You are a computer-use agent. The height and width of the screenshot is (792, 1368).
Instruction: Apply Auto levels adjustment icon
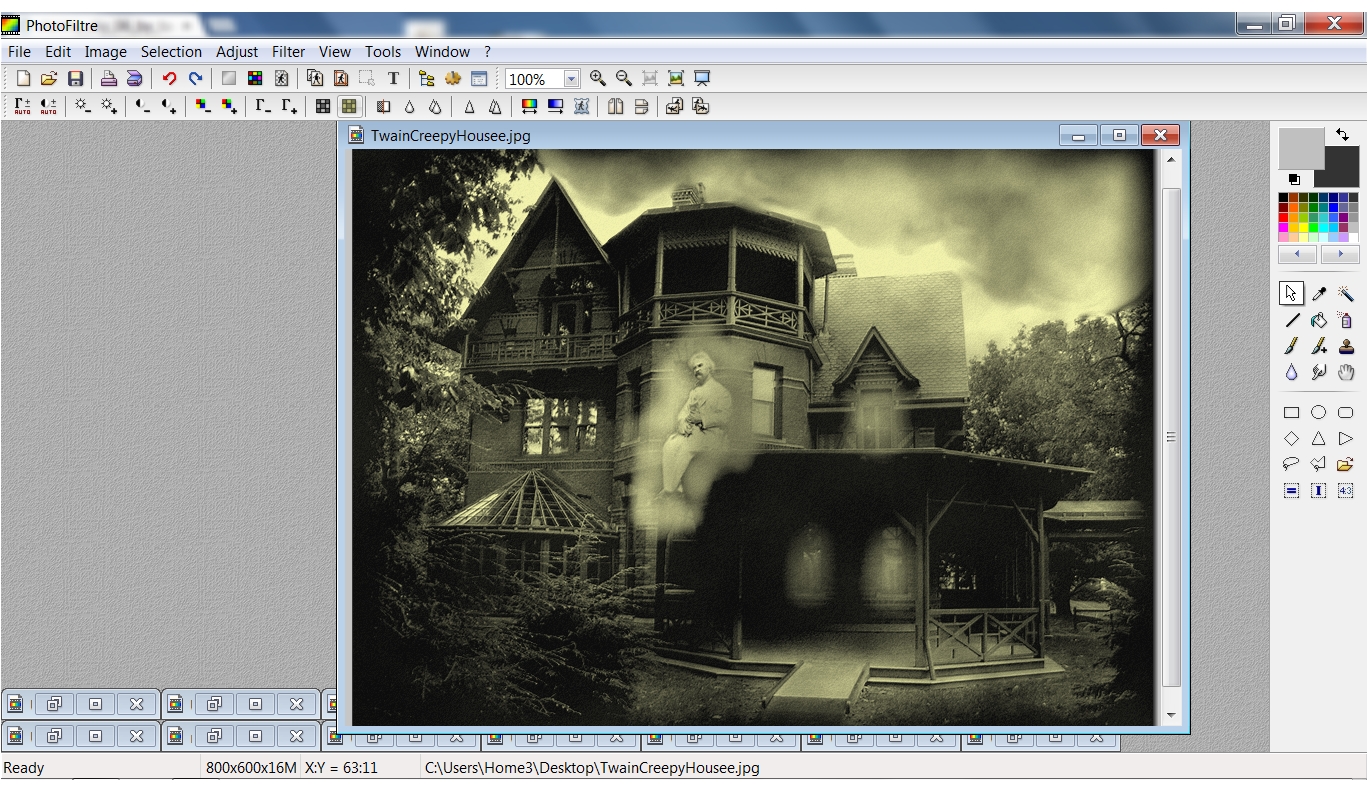pyautogui.click(x=22, y=106)
